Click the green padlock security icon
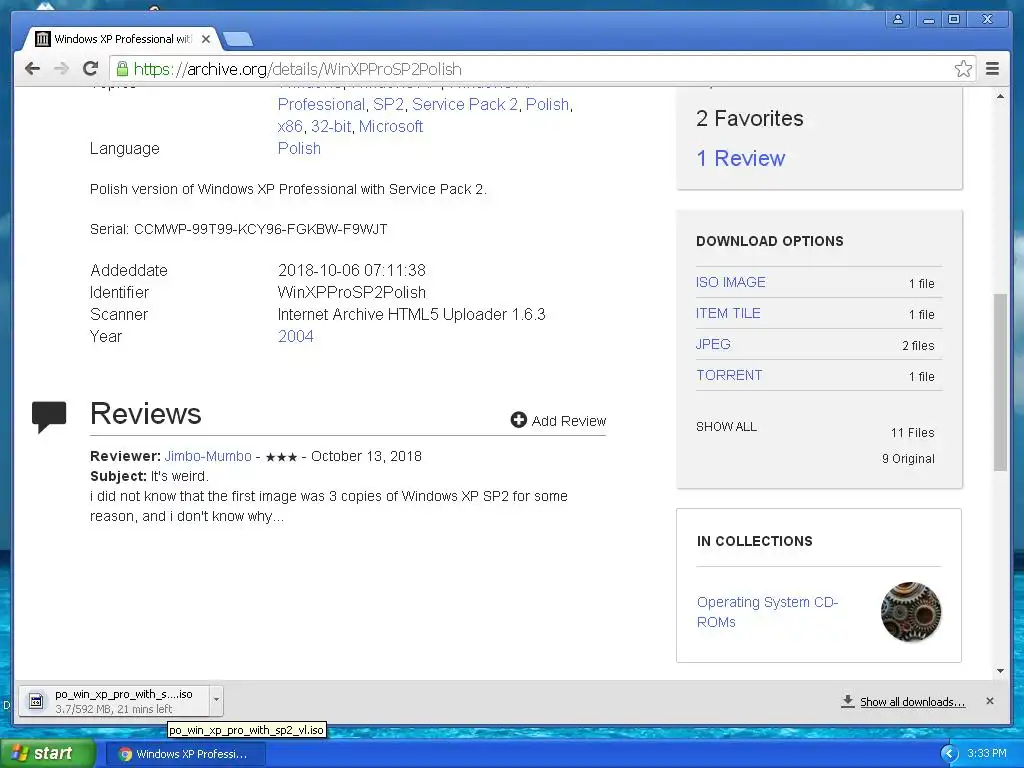This screenshot has width=1024, height=768. tap(122, 69)
